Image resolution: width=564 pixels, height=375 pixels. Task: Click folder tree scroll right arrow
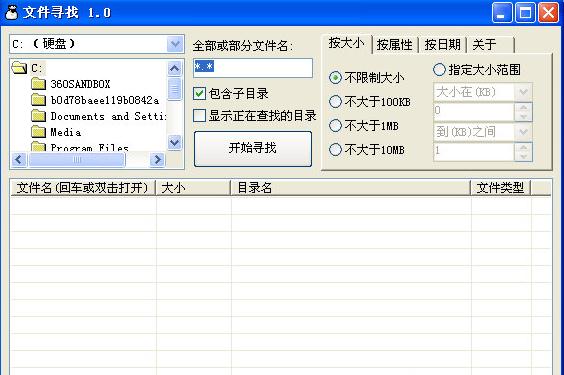pyautogui.click(x=157, y=159)
